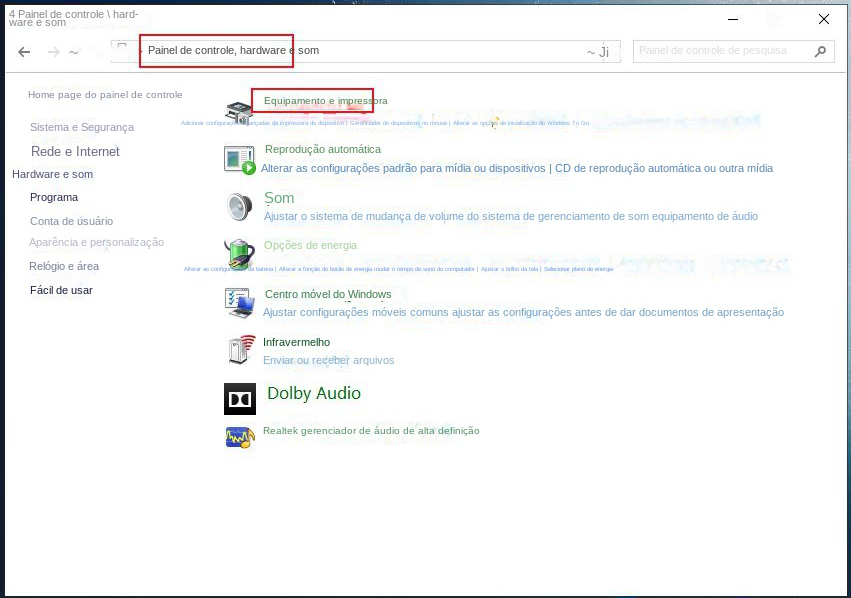This screenshot has width=851, height=598.
Task: Click the Infravermelho icon
Action: (239, 350)
